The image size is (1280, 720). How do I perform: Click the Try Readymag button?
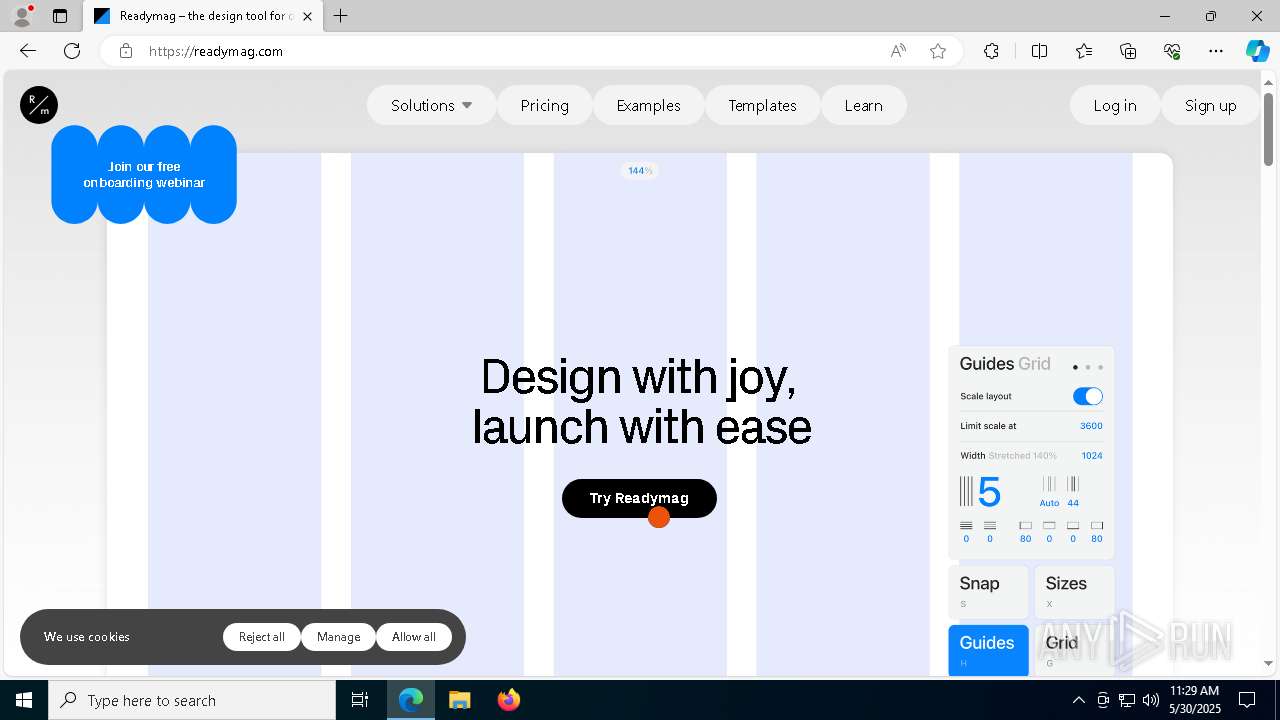pos(639,498)
